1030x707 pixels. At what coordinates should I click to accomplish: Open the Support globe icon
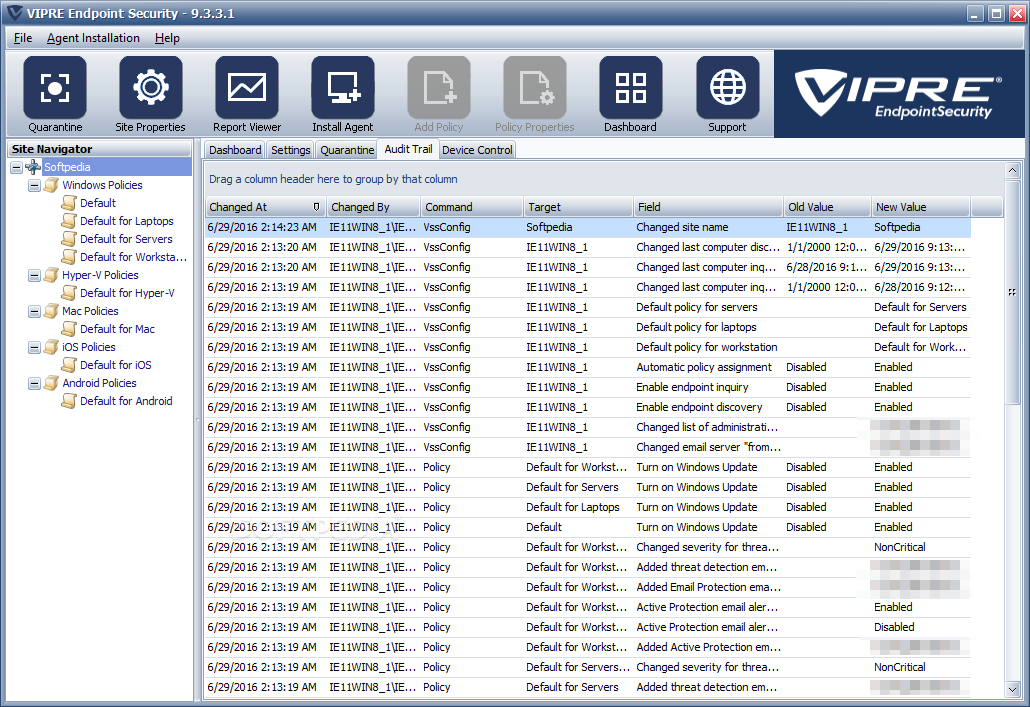click(x=727, y=87)
